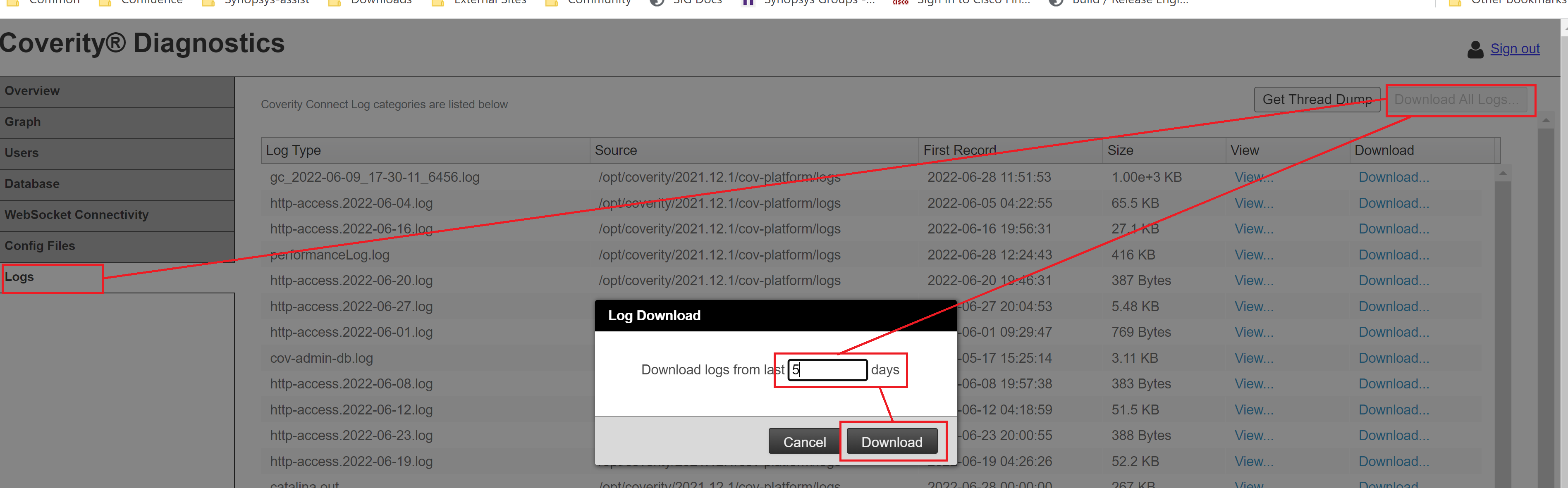Viewport: 1568px width, 488px height.
Task: Download the http-access.2022-06-20.log file
Action: 1394,281
